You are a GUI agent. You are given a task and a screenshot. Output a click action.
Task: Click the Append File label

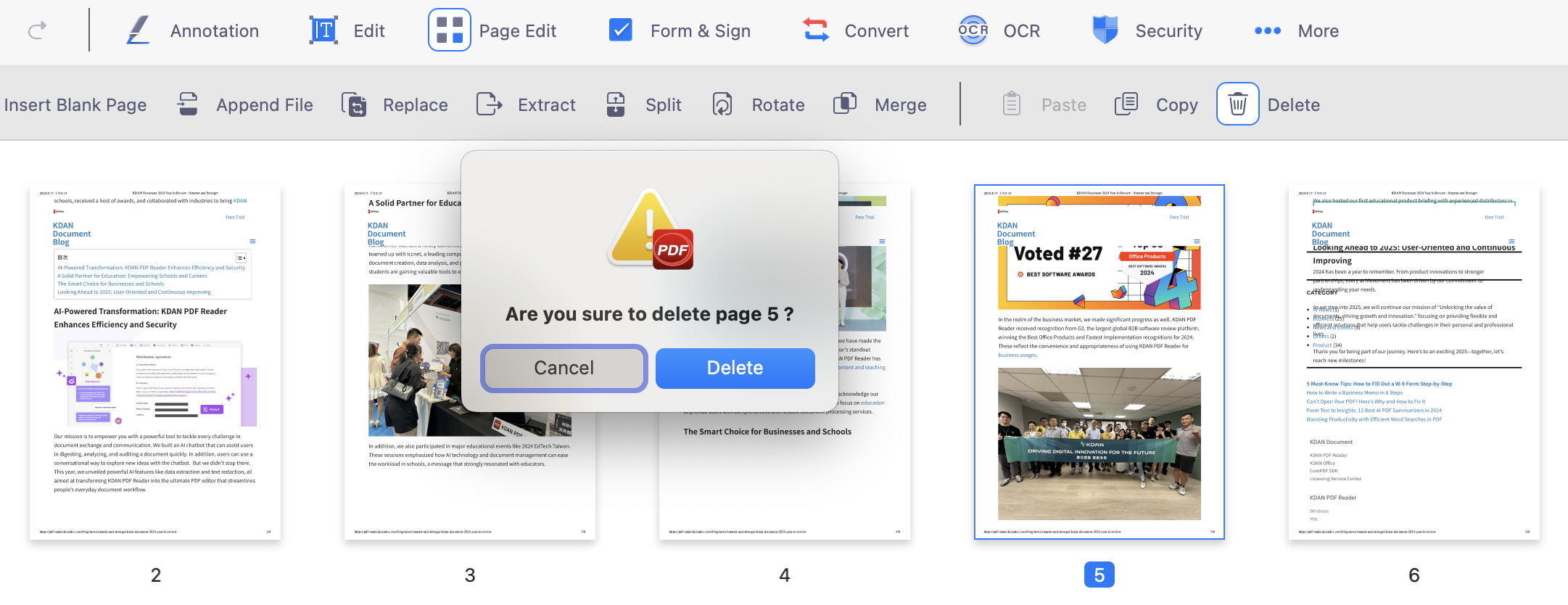265,105
